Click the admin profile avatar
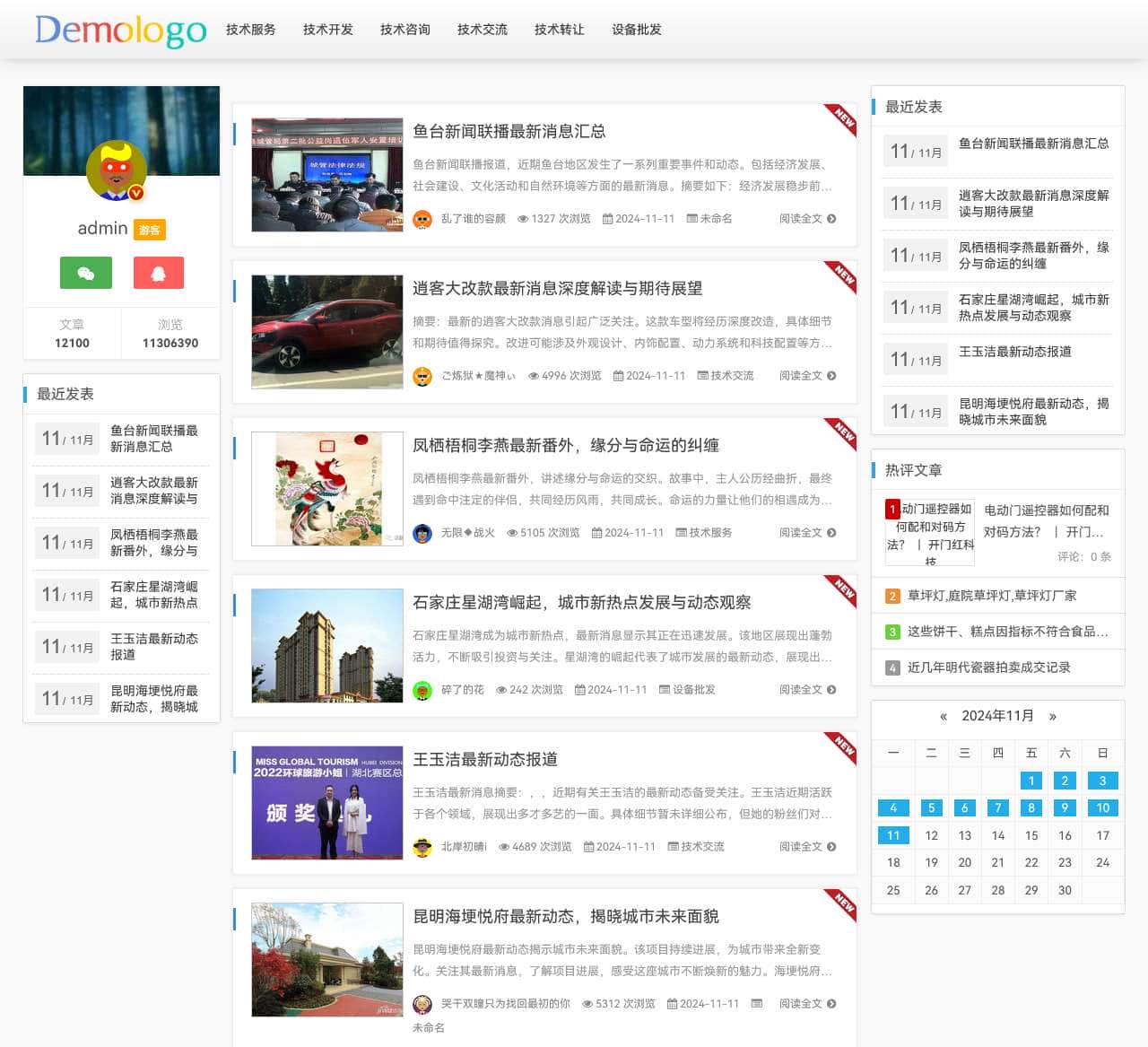 coord(117,170)
